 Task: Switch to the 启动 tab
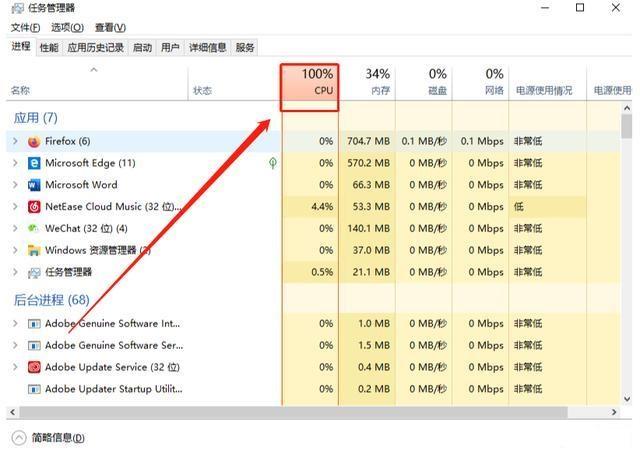142,48
